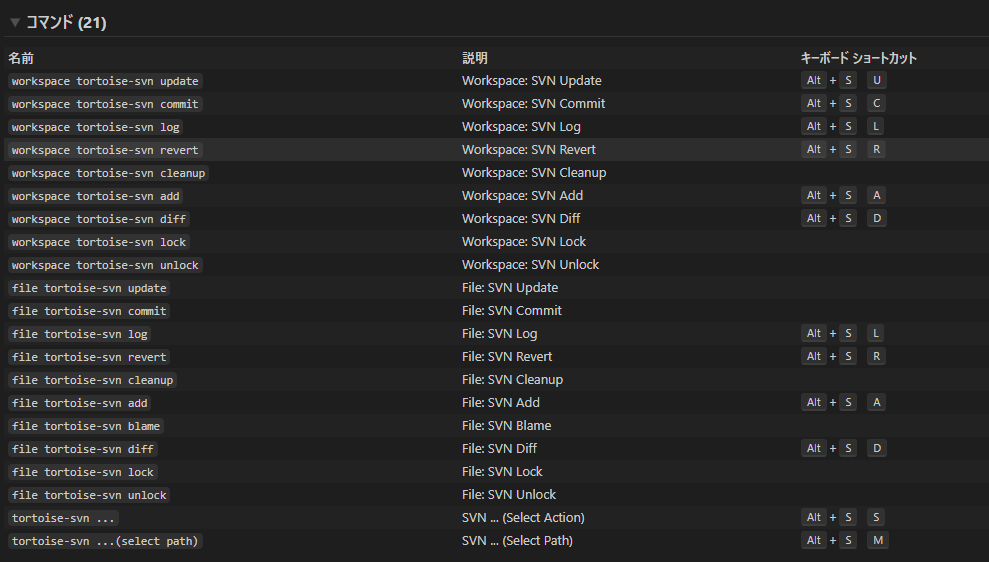Viewport: 989px width, 562px height.
Task: Select the file tortoise-svn update command
Action: (89, 288)
